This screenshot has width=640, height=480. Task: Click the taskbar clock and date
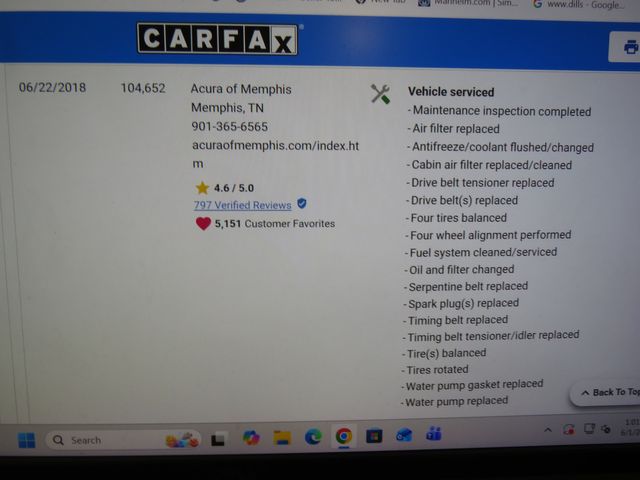coord(630,427)
